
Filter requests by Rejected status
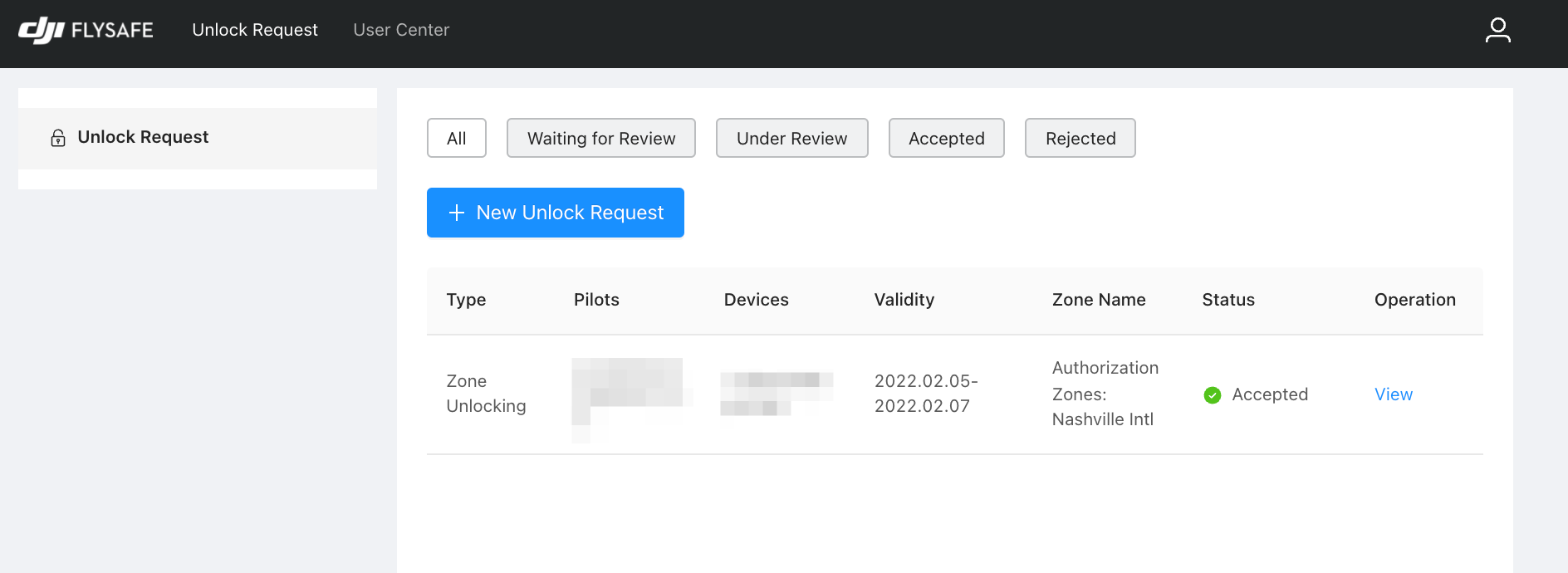[1080, 138]
